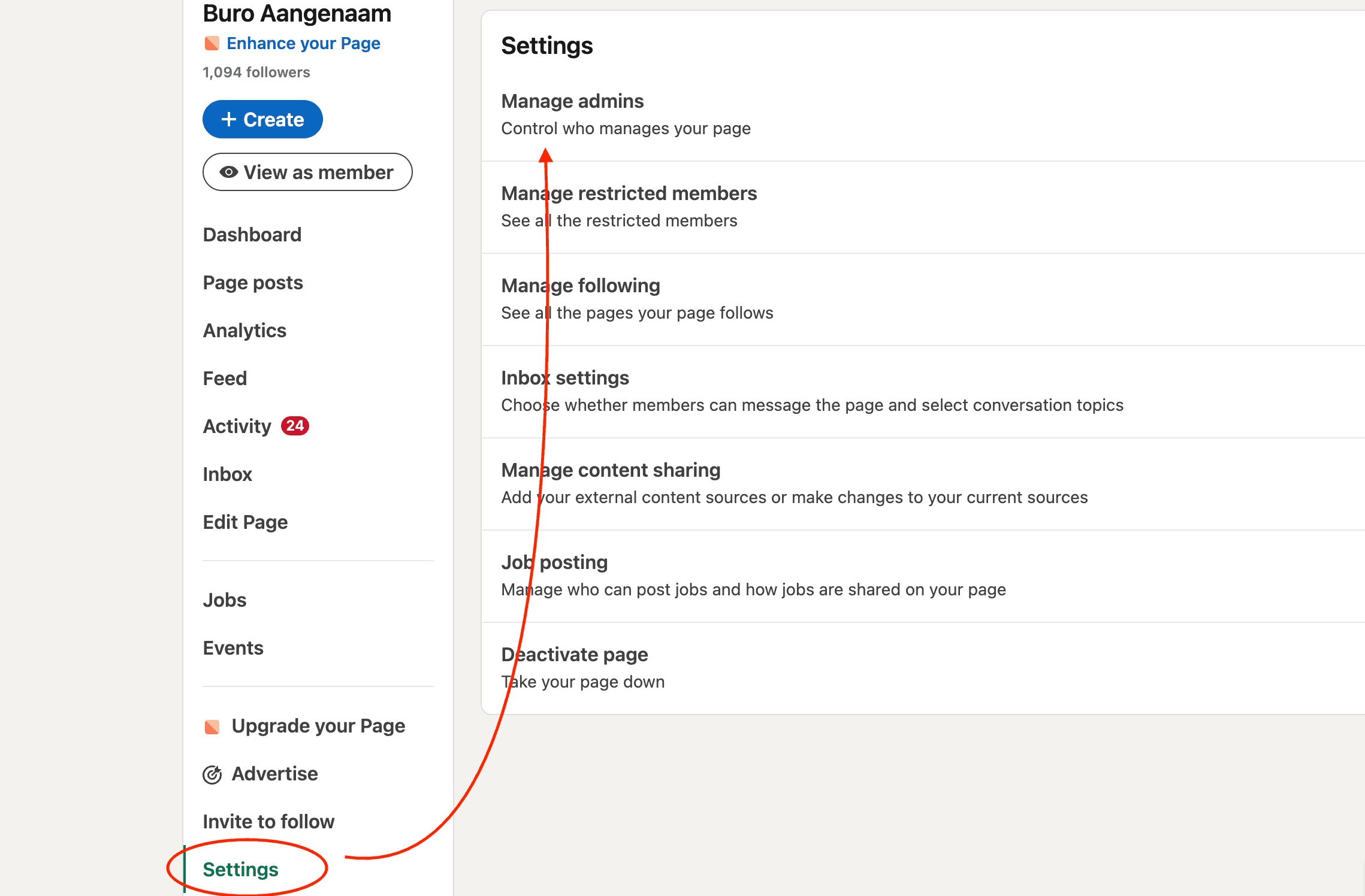Image resolution: width=1365 pixels, height=896 pixels.
Task: Click Invite to follow
Action: [268, 822]
